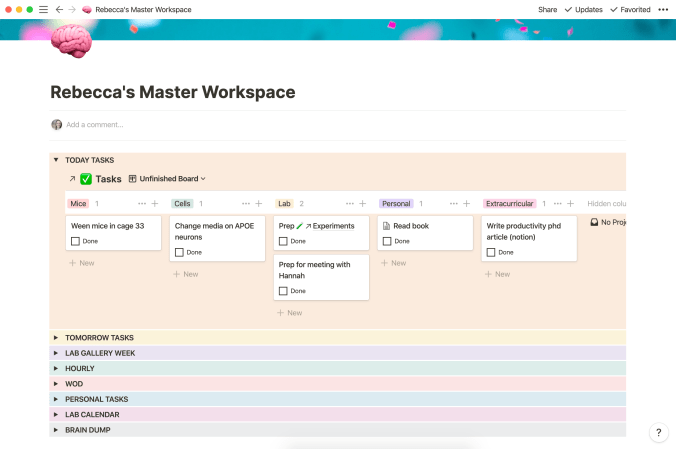Collapse the TODAY TASKS section
This screenshot has height=449, width=676.
(x=56, y=160)
